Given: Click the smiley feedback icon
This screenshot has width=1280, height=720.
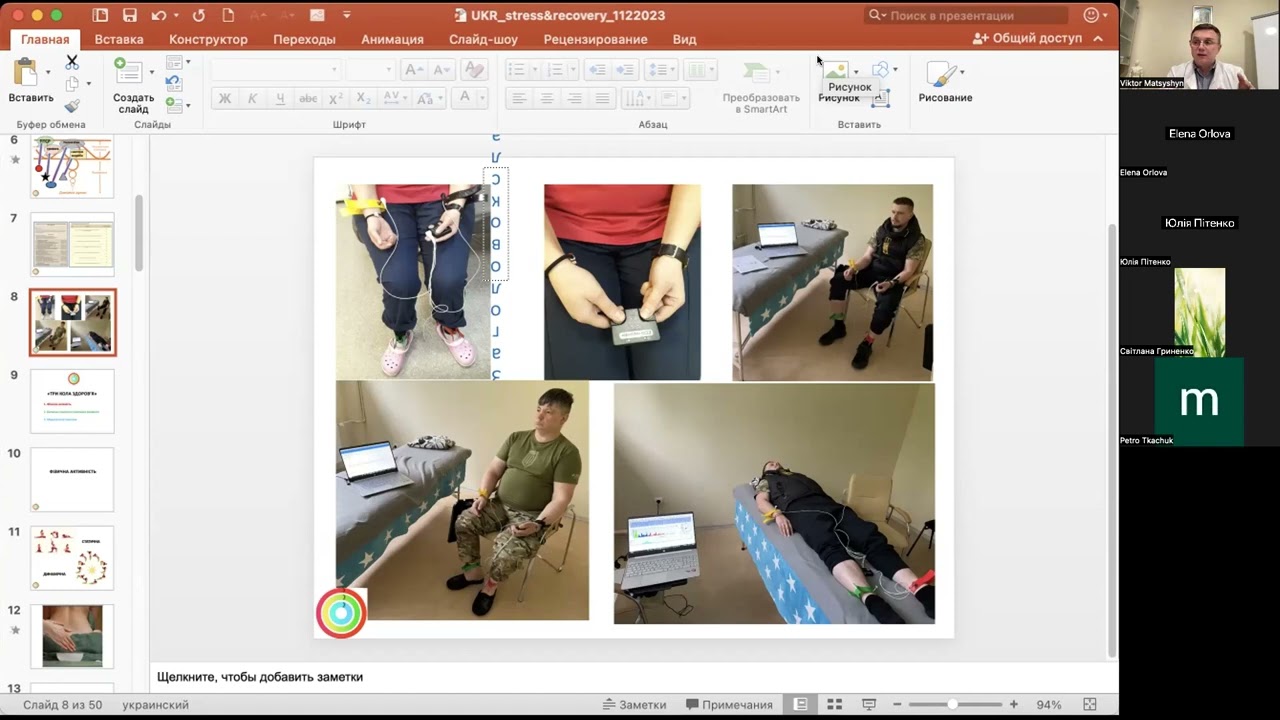Looking at the screenshot, I should pos(1091,15).
